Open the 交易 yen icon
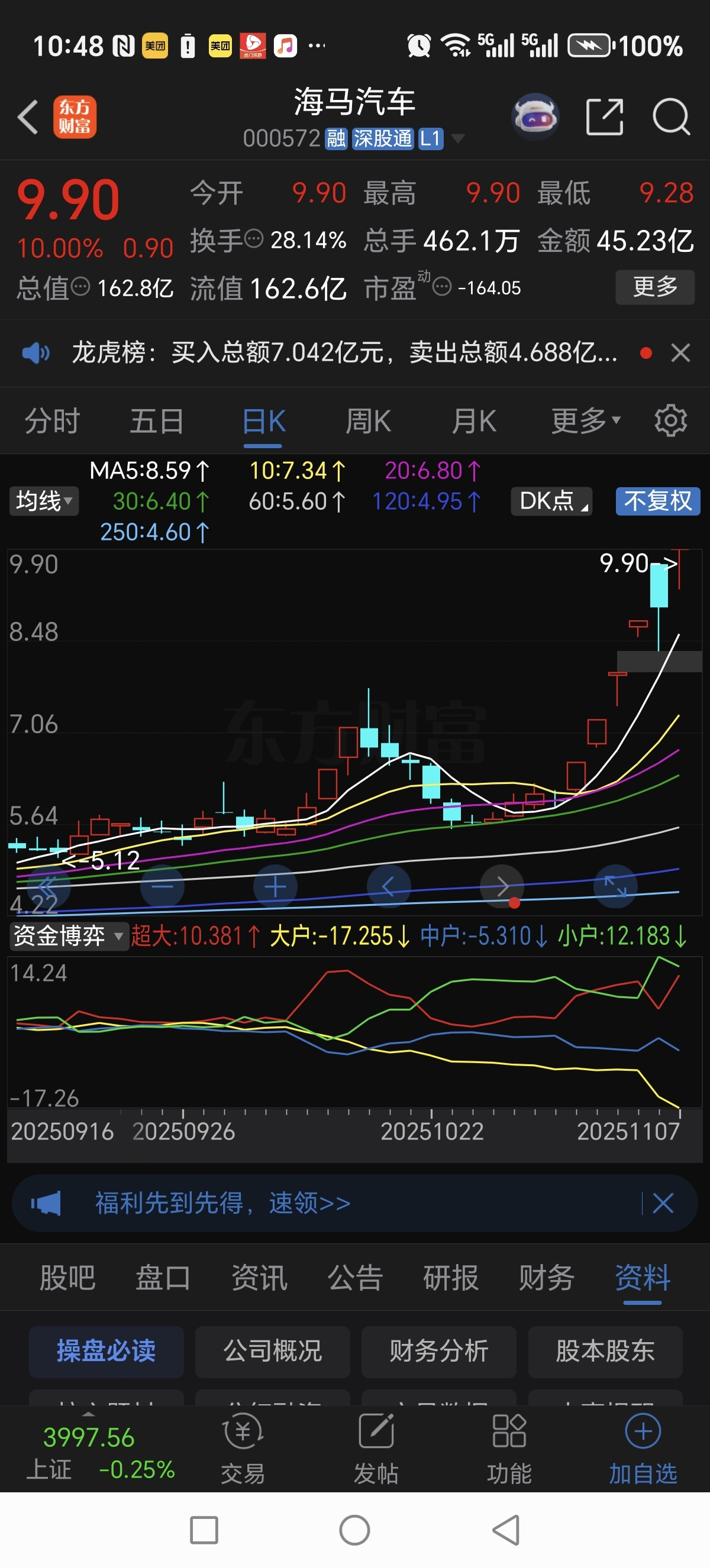The height and width of the screenshot is (1568, 710). click(x=243, y=1431)
